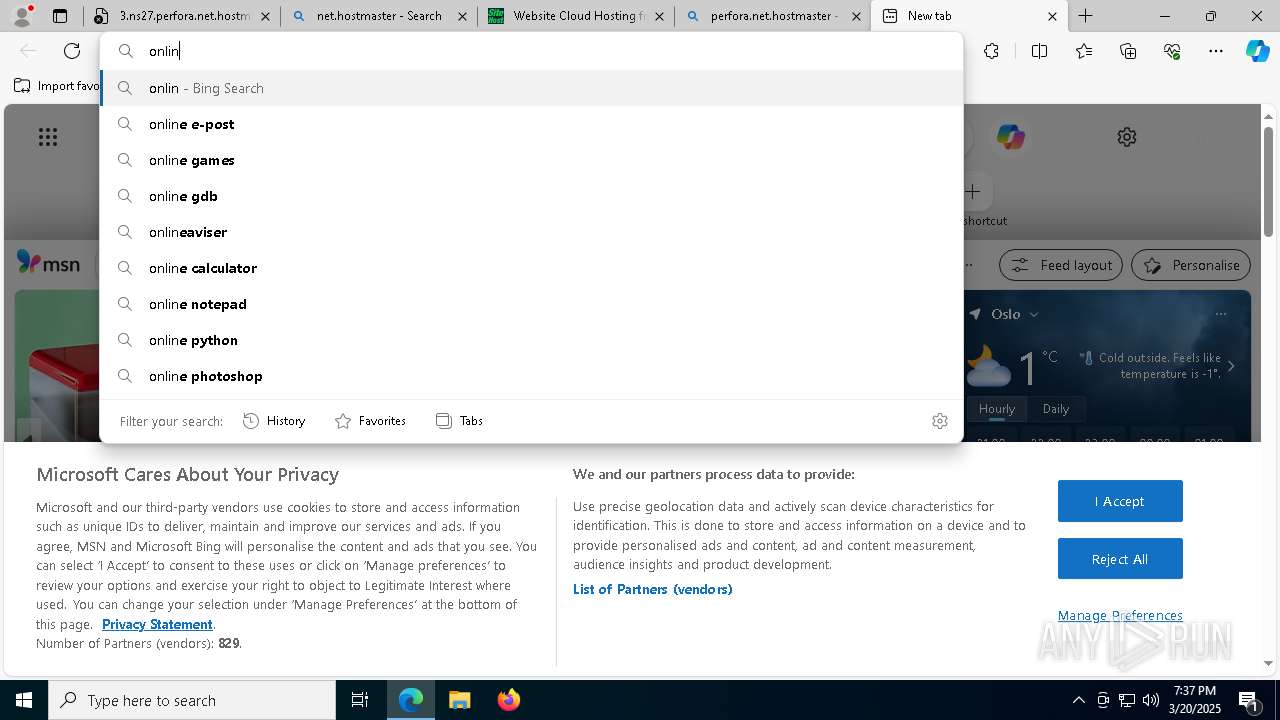Image resolution: width=1280 pixels, height=720 pixels.
Task: Show hidden system tray icons chevron
Action: pyautogui.click(x=1078, y=700)
